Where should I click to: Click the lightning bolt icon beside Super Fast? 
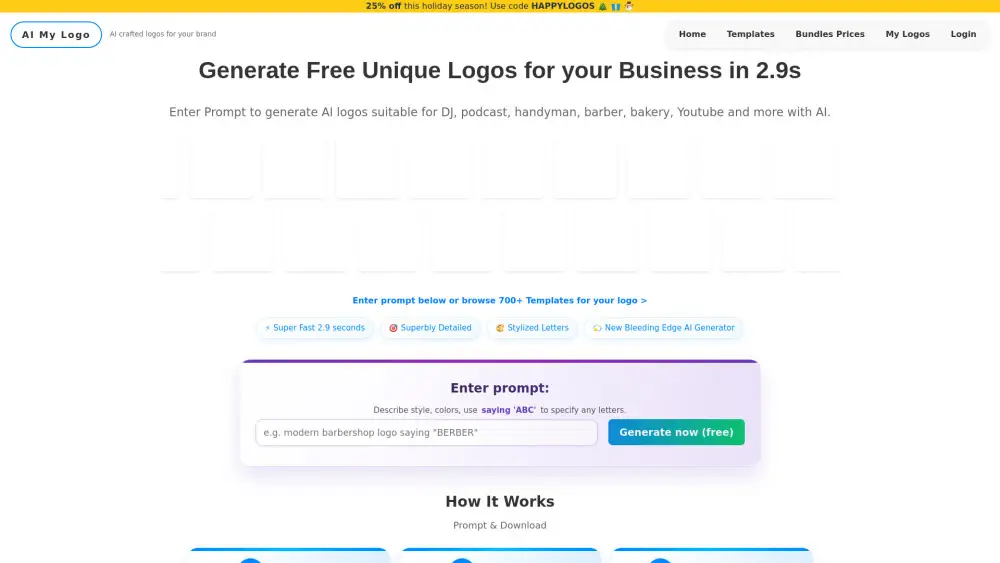tap(267, 328)
